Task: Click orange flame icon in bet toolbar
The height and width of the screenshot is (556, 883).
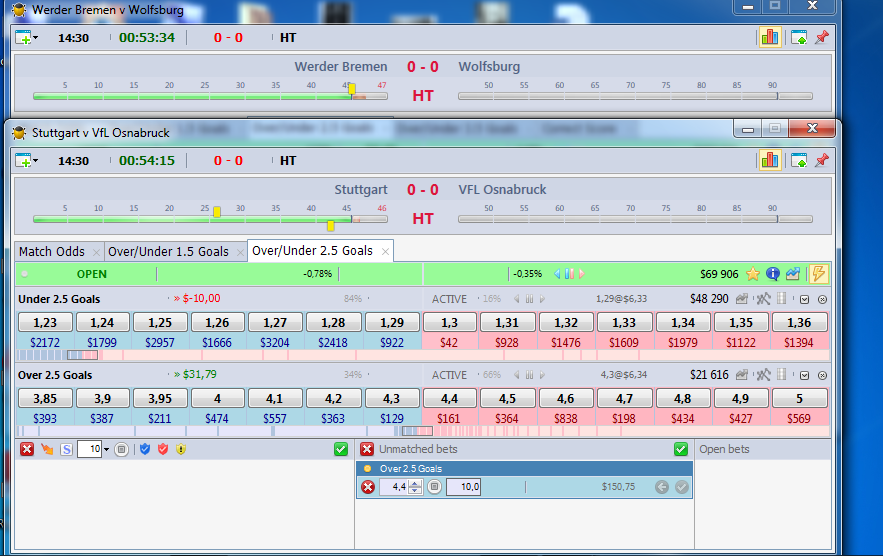Action: [47, 450]
